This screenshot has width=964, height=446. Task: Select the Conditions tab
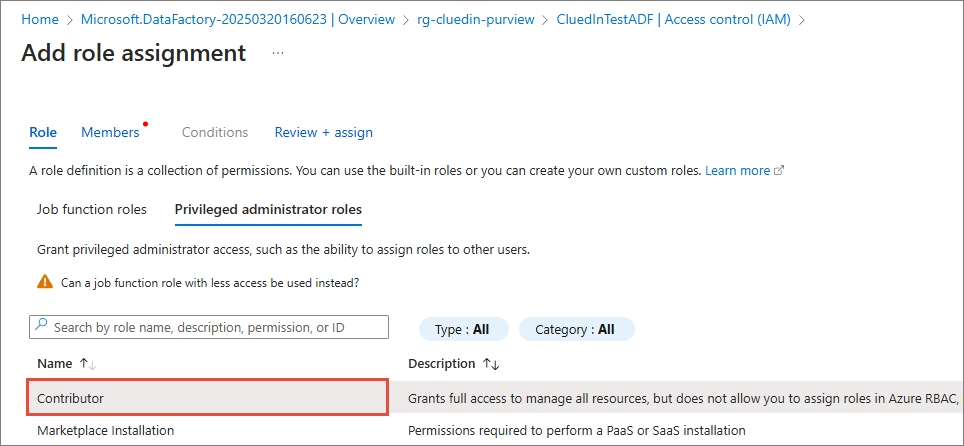[215, 132]
